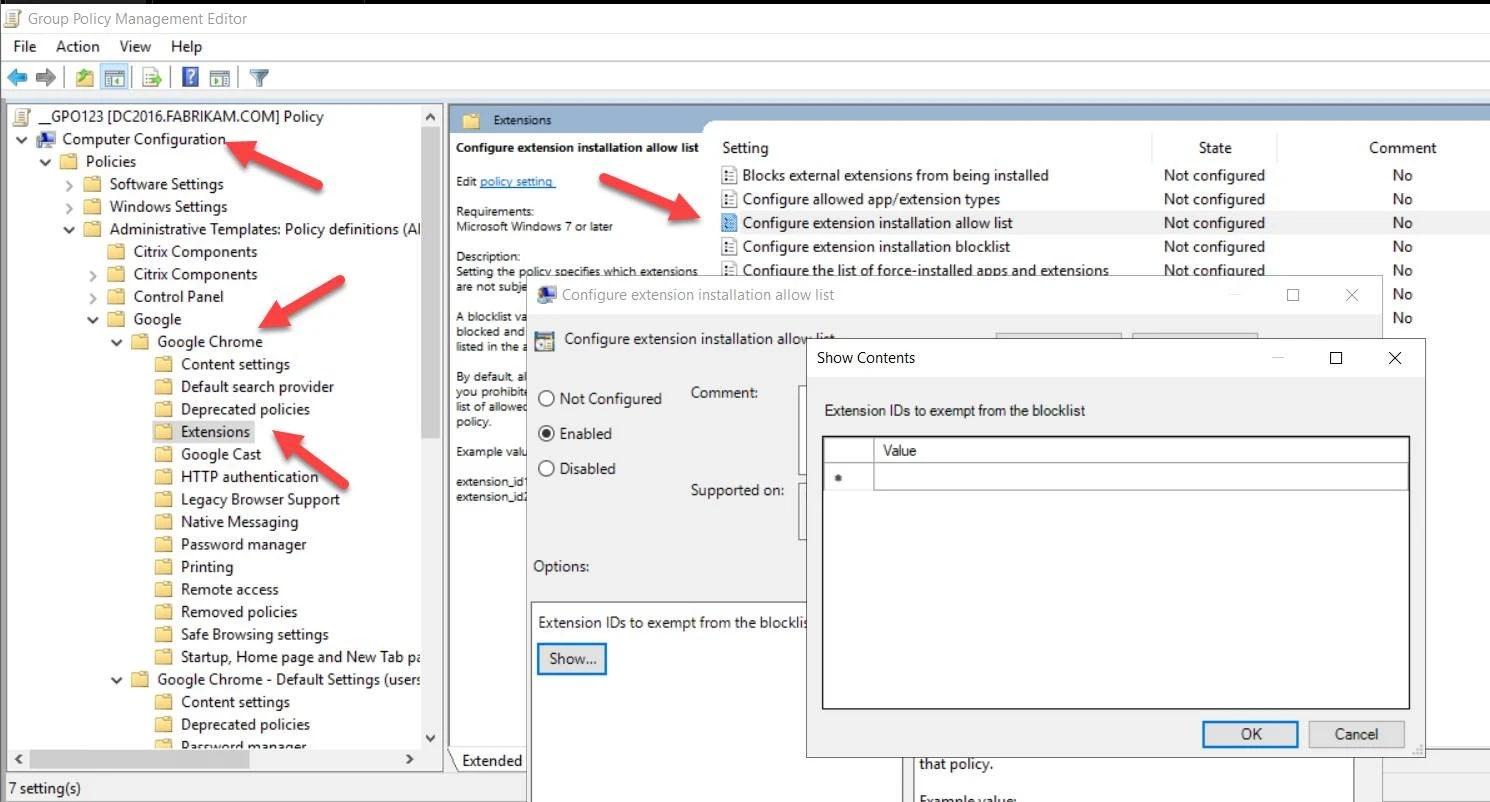Switch to the Extended tab
Image resolution: width=1490 pixels, height=802 pixels.
[491, 760]
